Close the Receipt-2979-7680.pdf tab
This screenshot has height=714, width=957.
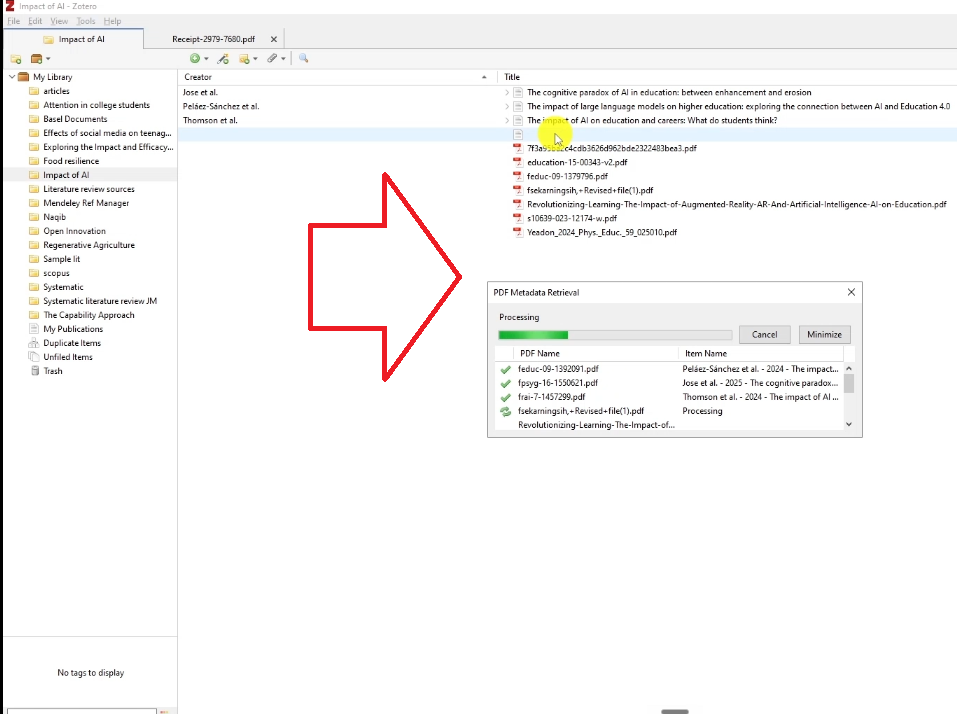click(x=273, y=39)
